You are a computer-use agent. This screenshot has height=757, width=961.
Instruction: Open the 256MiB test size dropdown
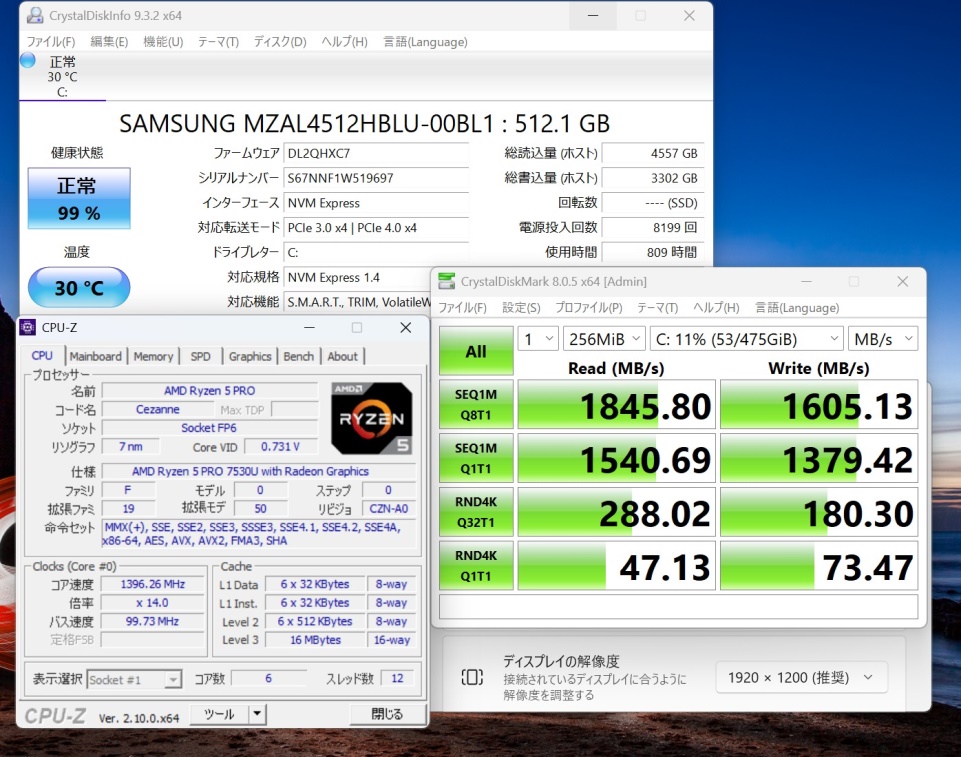coord(604,338)
